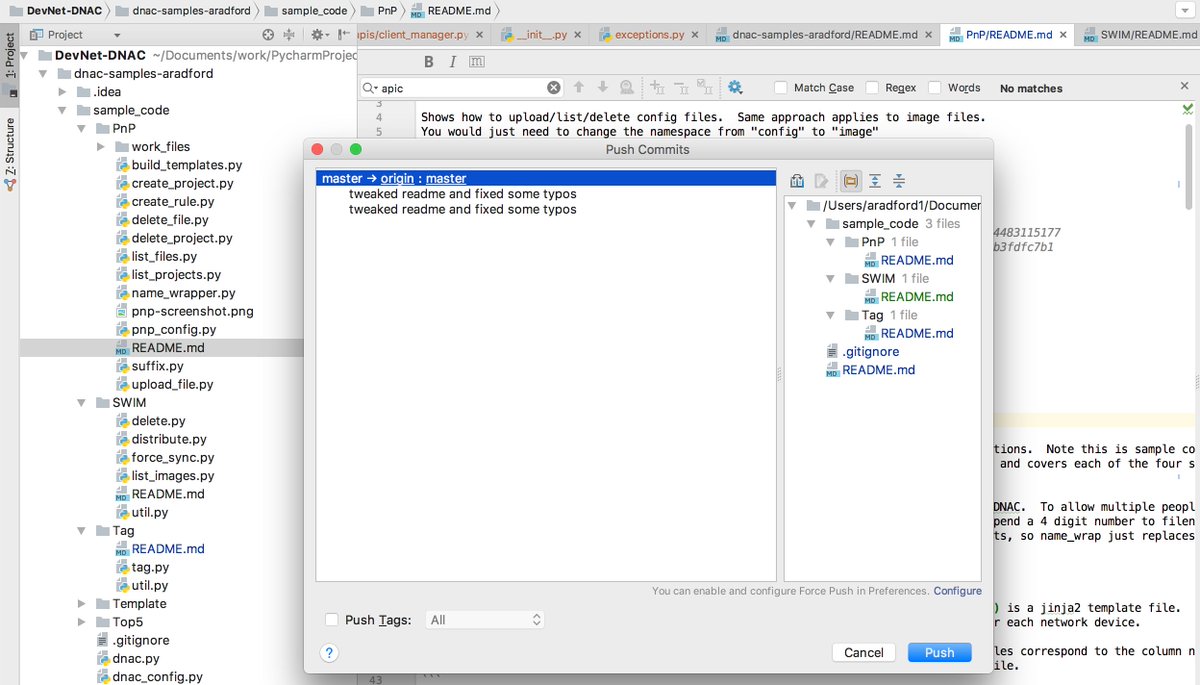Image resolution: width=1200 pixels, height=685 pixels.
Task: Click Unselect Occurrence icon in search bar
Action: (x=680, y=88)
